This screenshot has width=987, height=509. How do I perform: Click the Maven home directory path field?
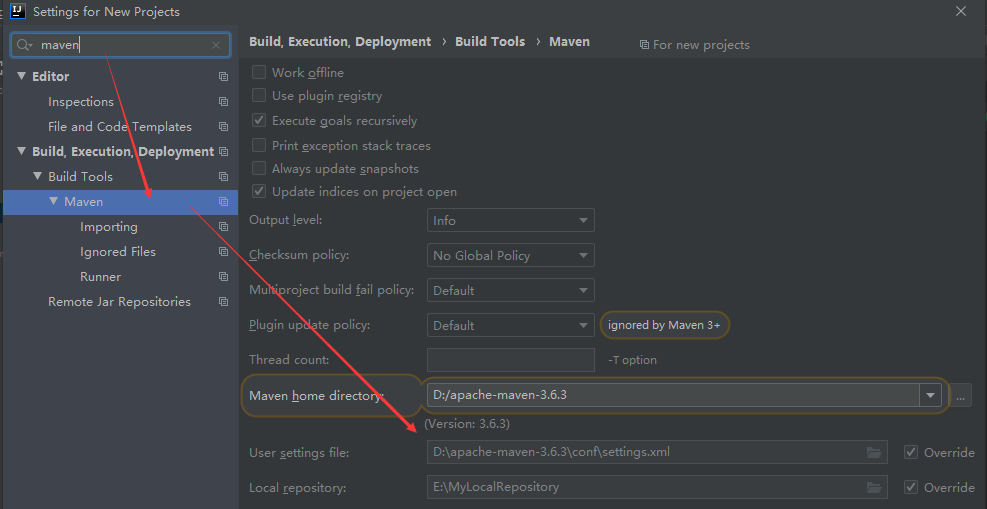tap(672, 396)
